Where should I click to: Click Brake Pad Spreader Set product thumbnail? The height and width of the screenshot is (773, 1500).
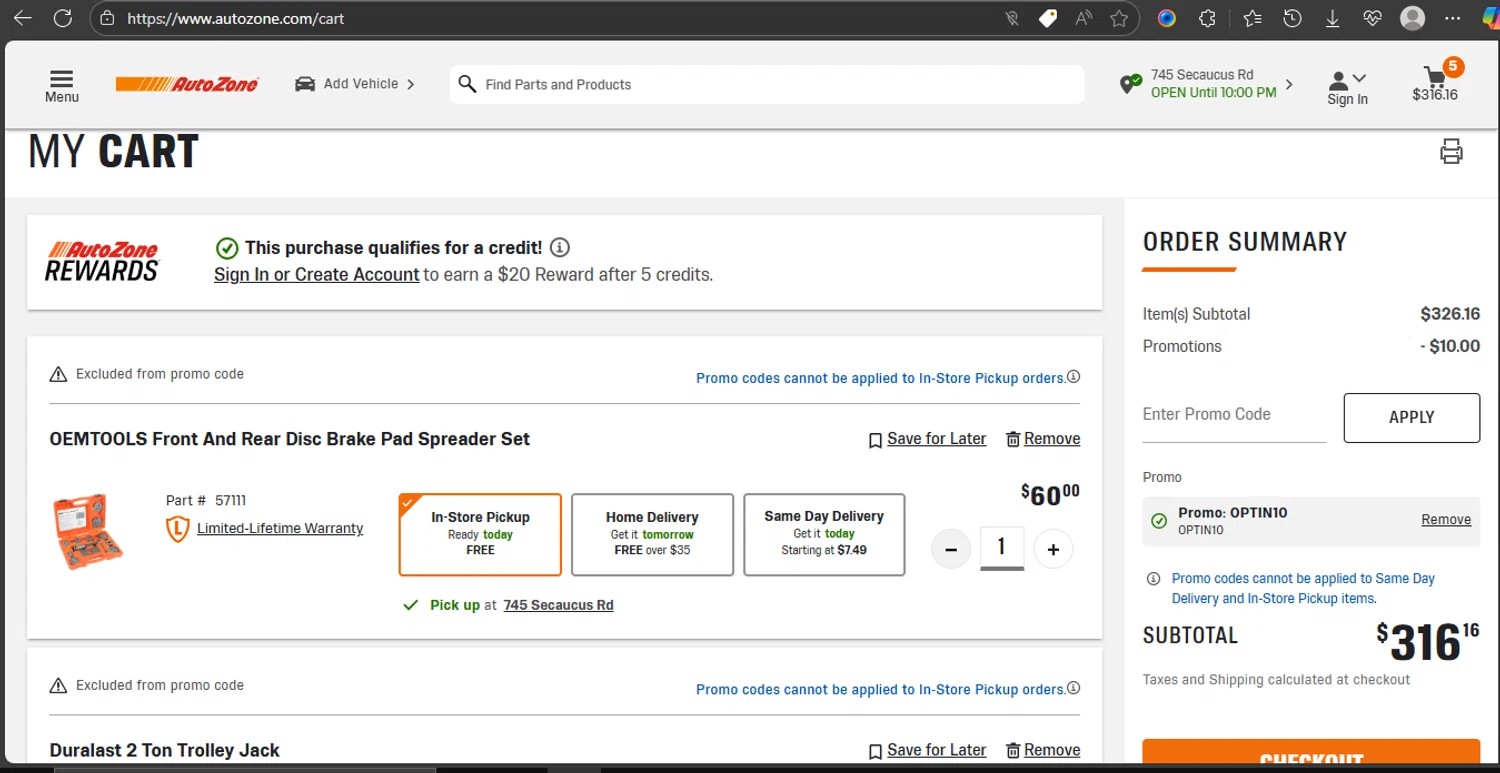pyautogui.click(x=88, y=531)
